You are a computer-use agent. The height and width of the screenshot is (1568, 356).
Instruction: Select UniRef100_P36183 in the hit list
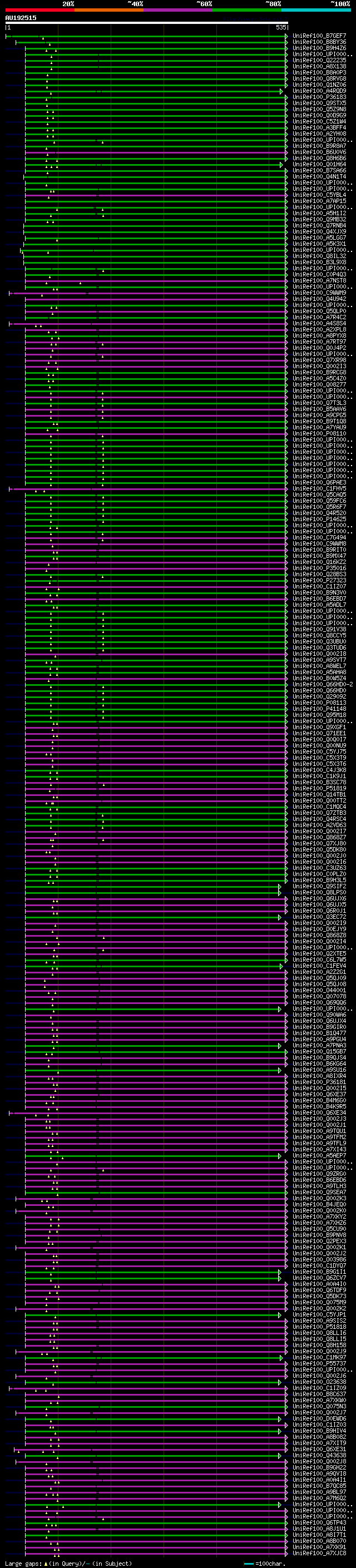(x=319, y=97)
